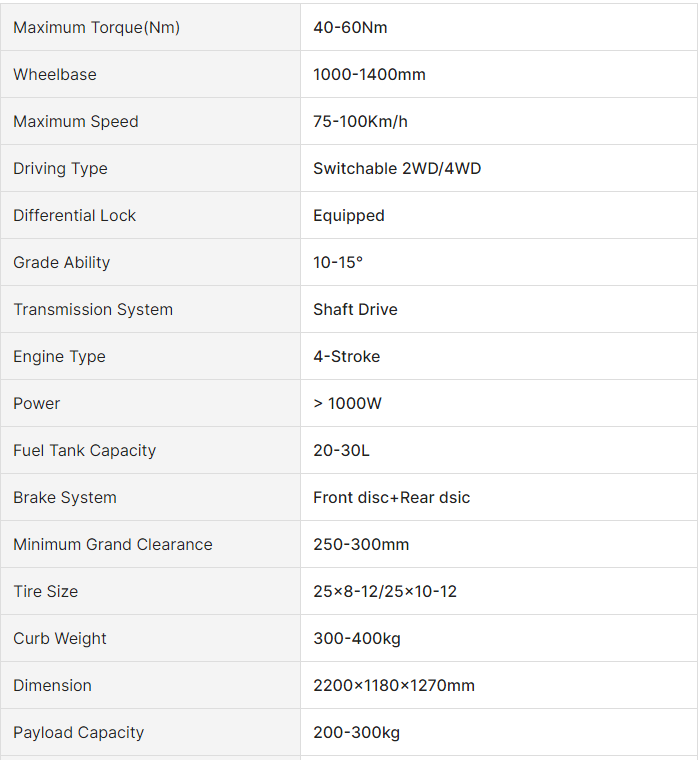This screenshot has width=700, height=760.
Task: Click the Engine Type label
Action: tap(59, 357)
